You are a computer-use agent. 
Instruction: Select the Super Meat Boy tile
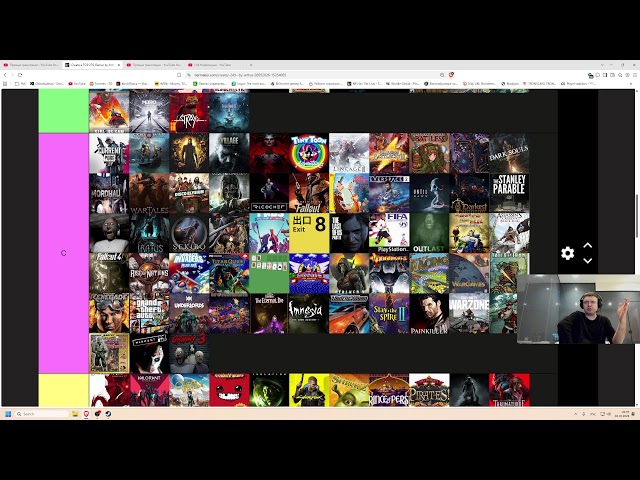click(x=229, y=390)
